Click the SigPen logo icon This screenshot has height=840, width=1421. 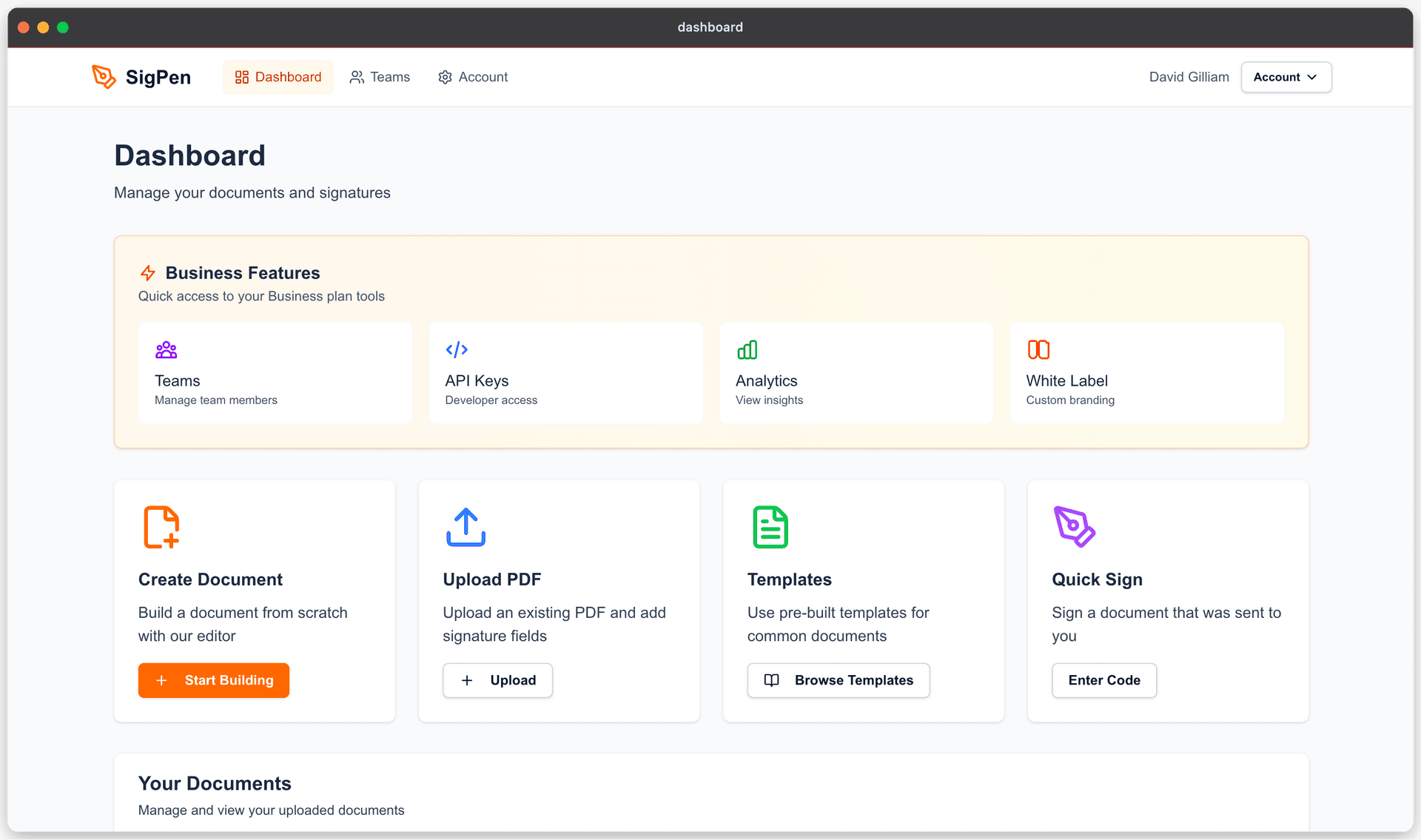[x=104, y=76]
